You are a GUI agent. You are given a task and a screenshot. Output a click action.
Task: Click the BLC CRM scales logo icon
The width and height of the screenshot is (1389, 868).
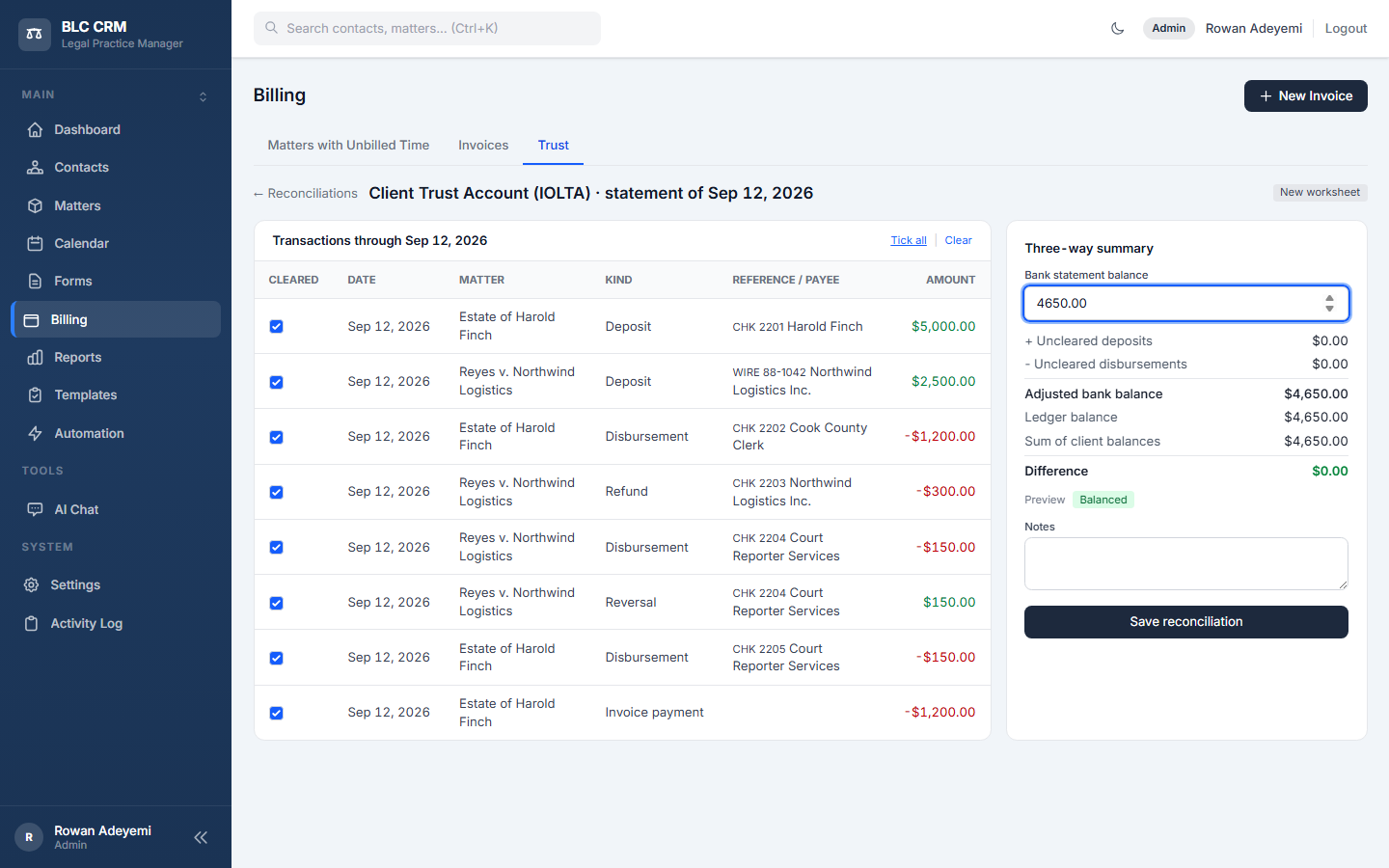coord(35,35)
